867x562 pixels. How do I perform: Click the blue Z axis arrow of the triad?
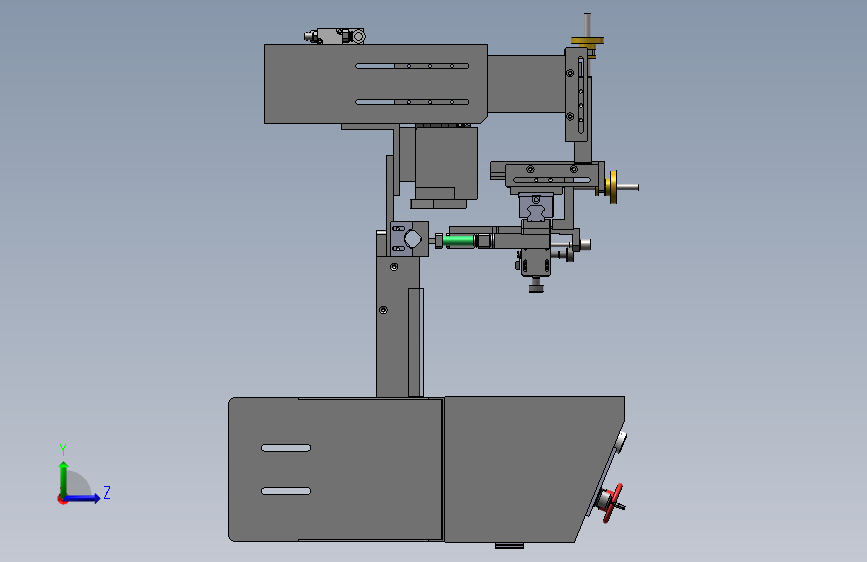coord(82,498)
